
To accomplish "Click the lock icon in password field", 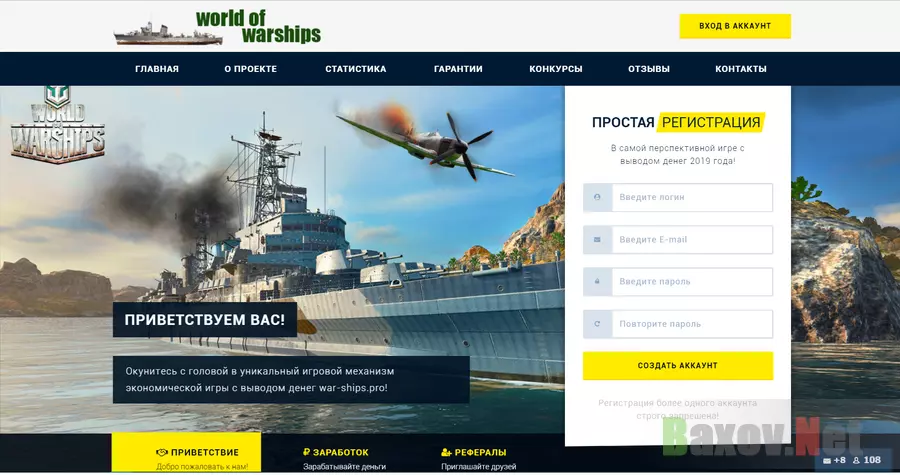I will (x=598, y=282).
